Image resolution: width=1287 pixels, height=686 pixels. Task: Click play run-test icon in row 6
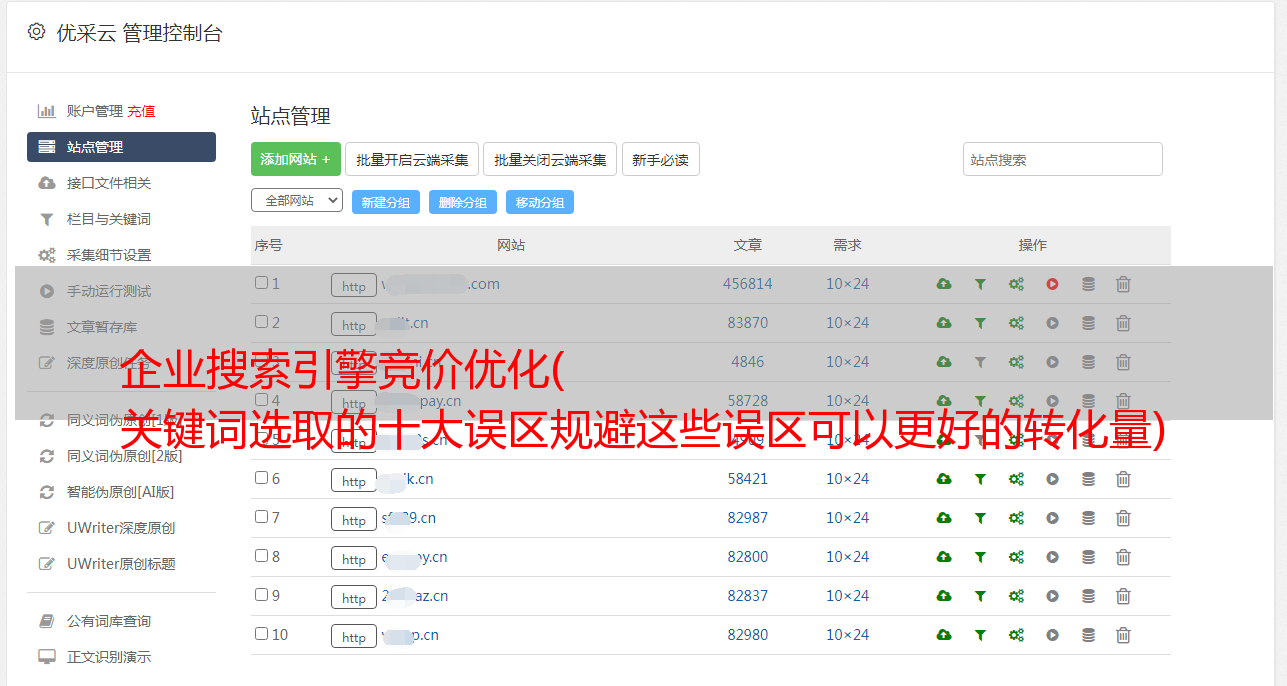coord(1052,479)
